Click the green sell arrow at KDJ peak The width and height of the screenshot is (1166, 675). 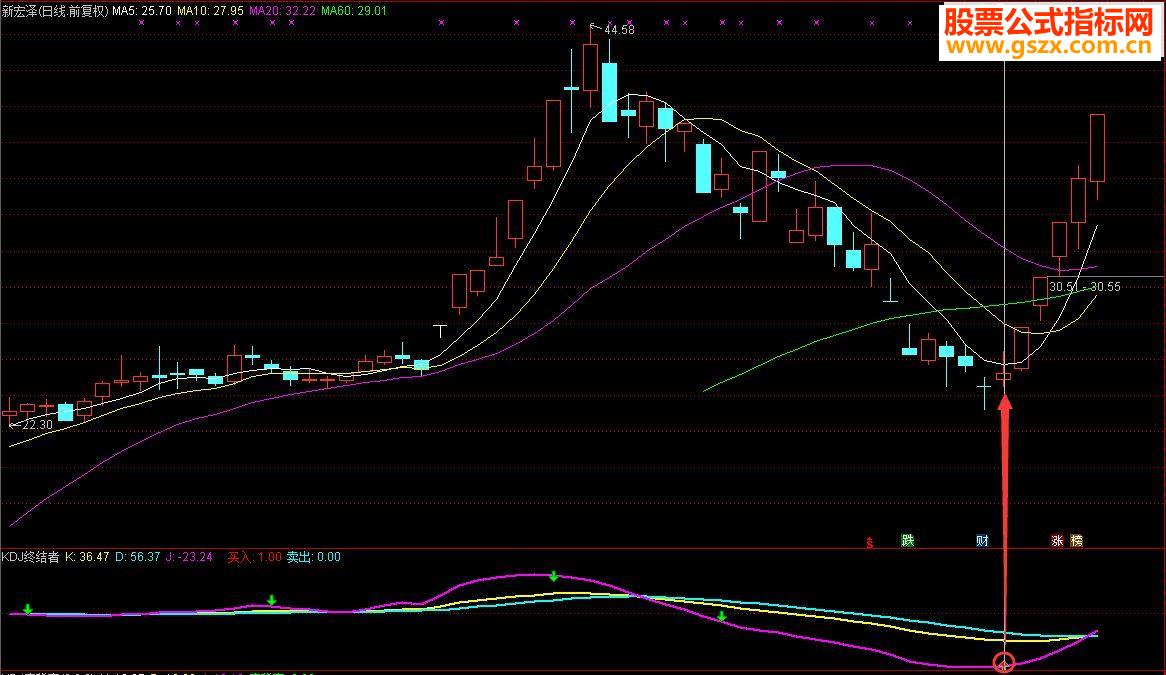coord(554,576)
